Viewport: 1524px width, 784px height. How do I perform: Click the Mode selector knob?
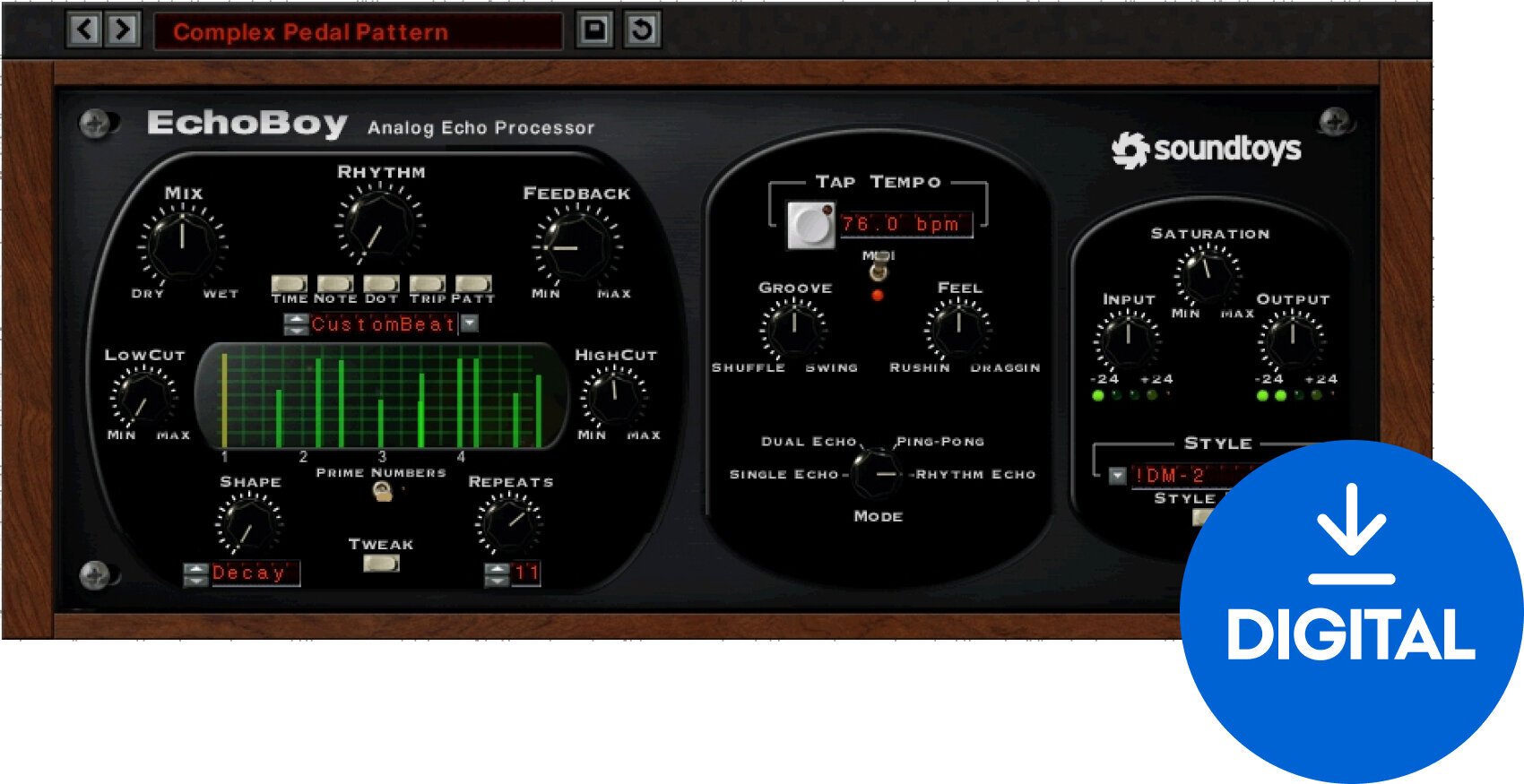877,473
